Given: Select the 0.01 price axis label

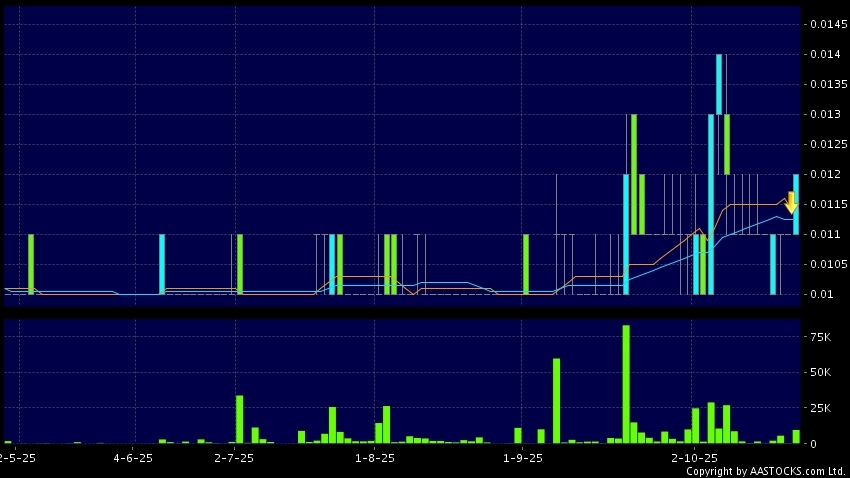Looking at the screenshot, I should point(822,294).
